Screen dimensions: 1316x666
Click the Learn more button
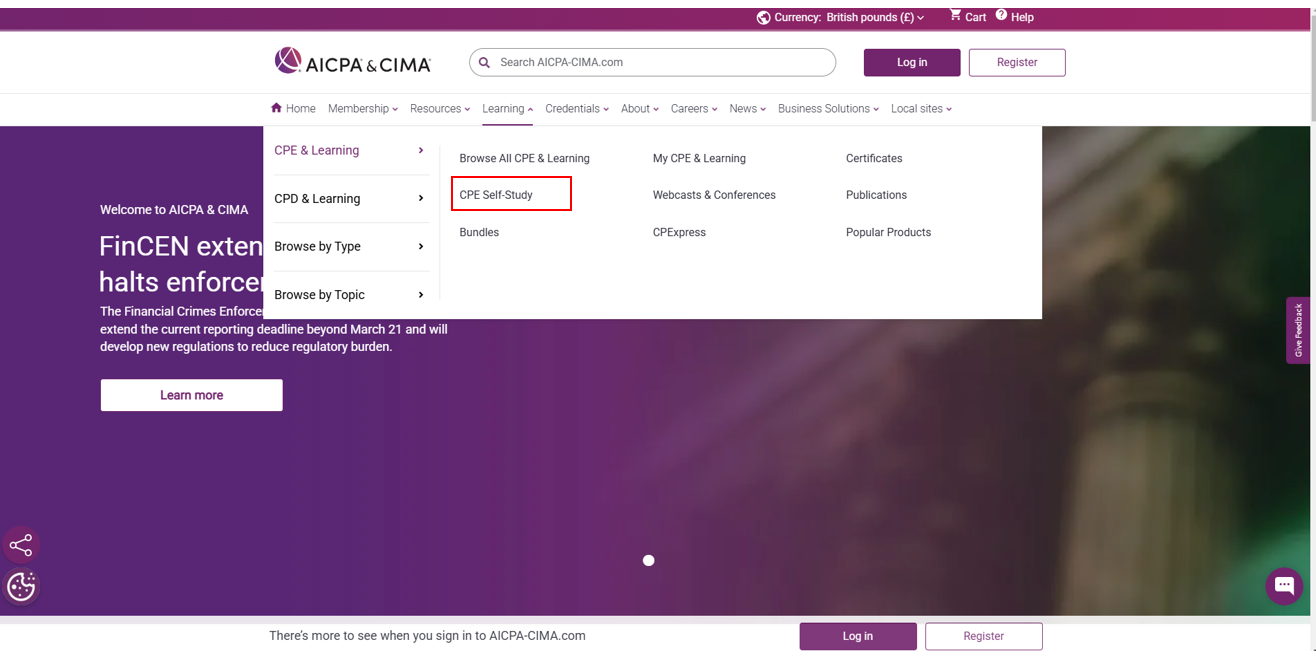point(191,395)
